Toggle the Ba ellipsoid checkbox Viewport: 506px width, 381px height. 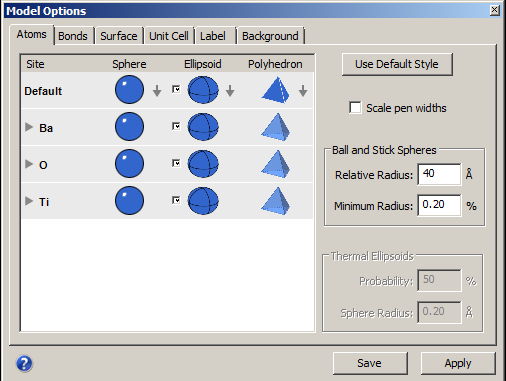pos(176,126)
